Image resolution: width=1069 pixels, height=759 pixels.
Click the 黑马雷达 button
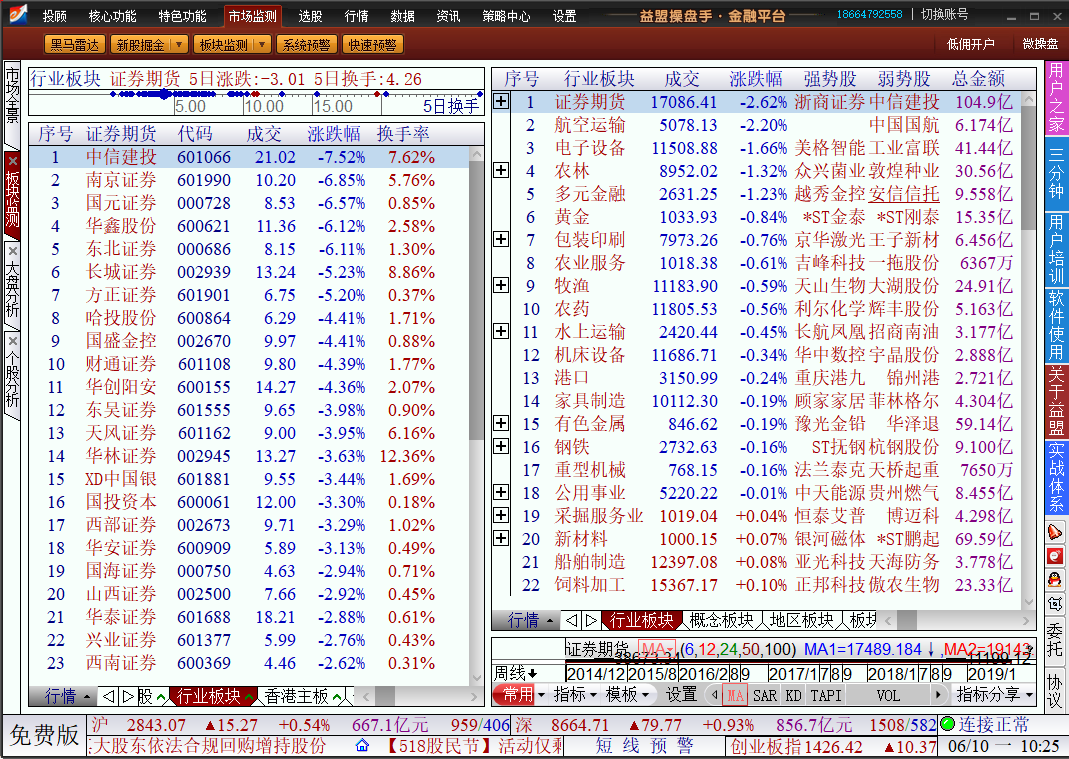coord(74,44)
